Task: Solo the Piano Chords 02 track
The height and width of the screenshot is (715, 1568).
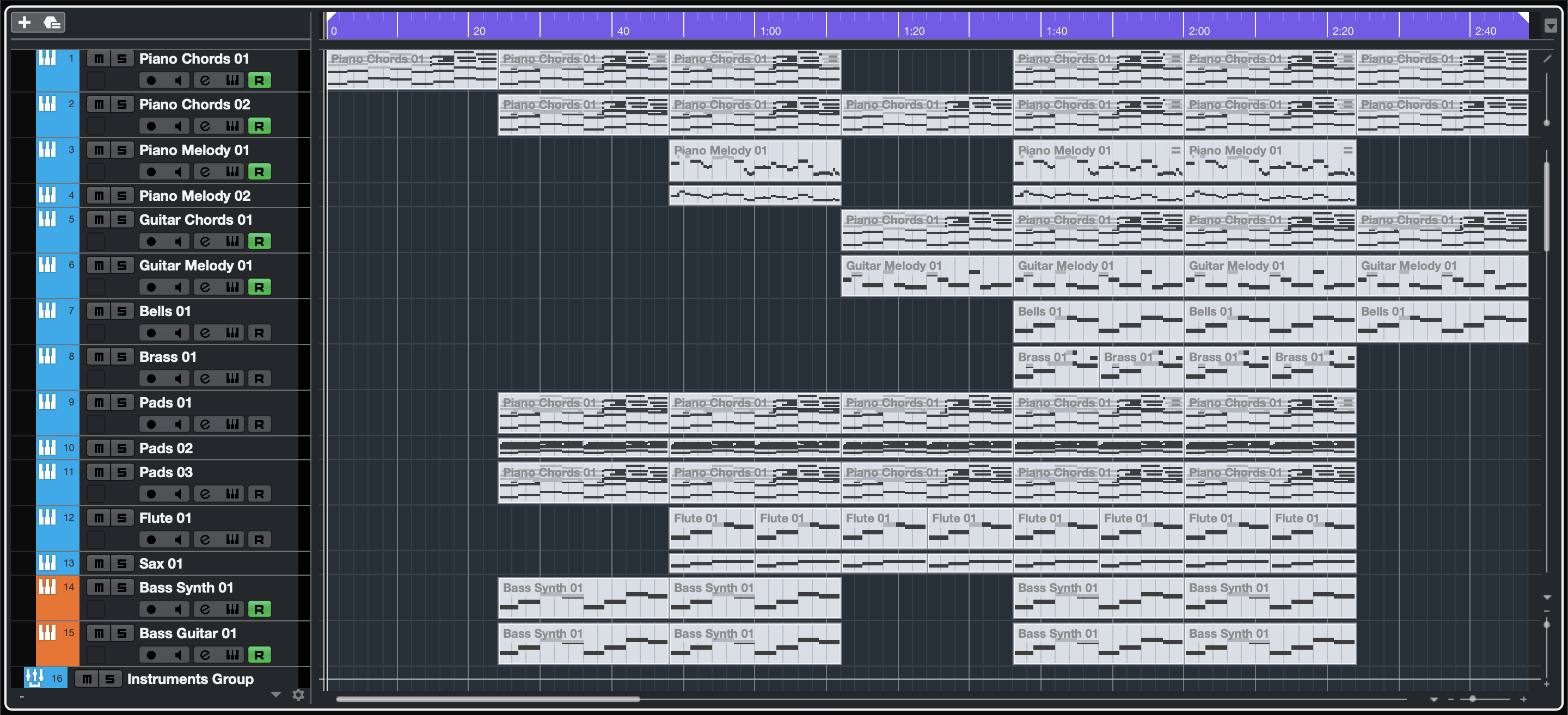Action: click(x=122, y=104)
